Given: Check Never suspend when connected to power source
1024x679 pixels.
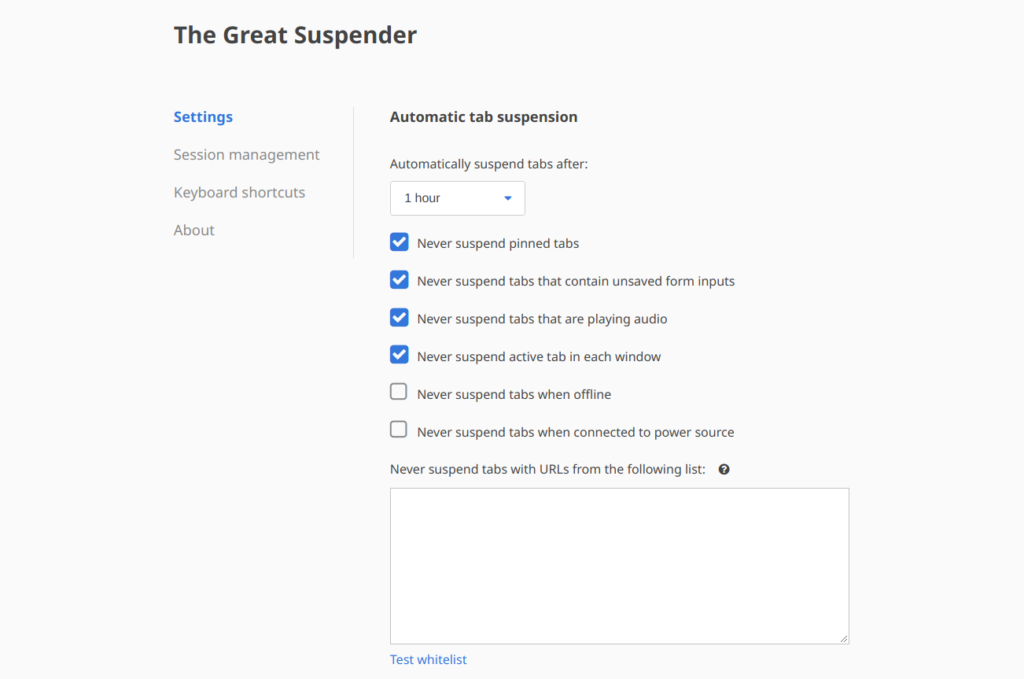Looking at the screenshot, I should tap(398, 430).
